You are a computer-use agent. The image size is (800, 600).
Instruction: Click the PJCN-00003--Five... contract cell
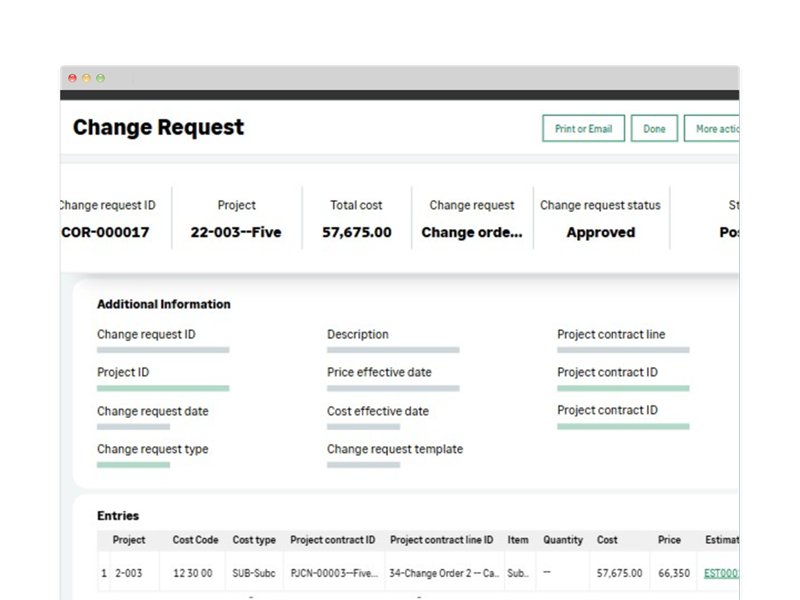tap(334, 573)
